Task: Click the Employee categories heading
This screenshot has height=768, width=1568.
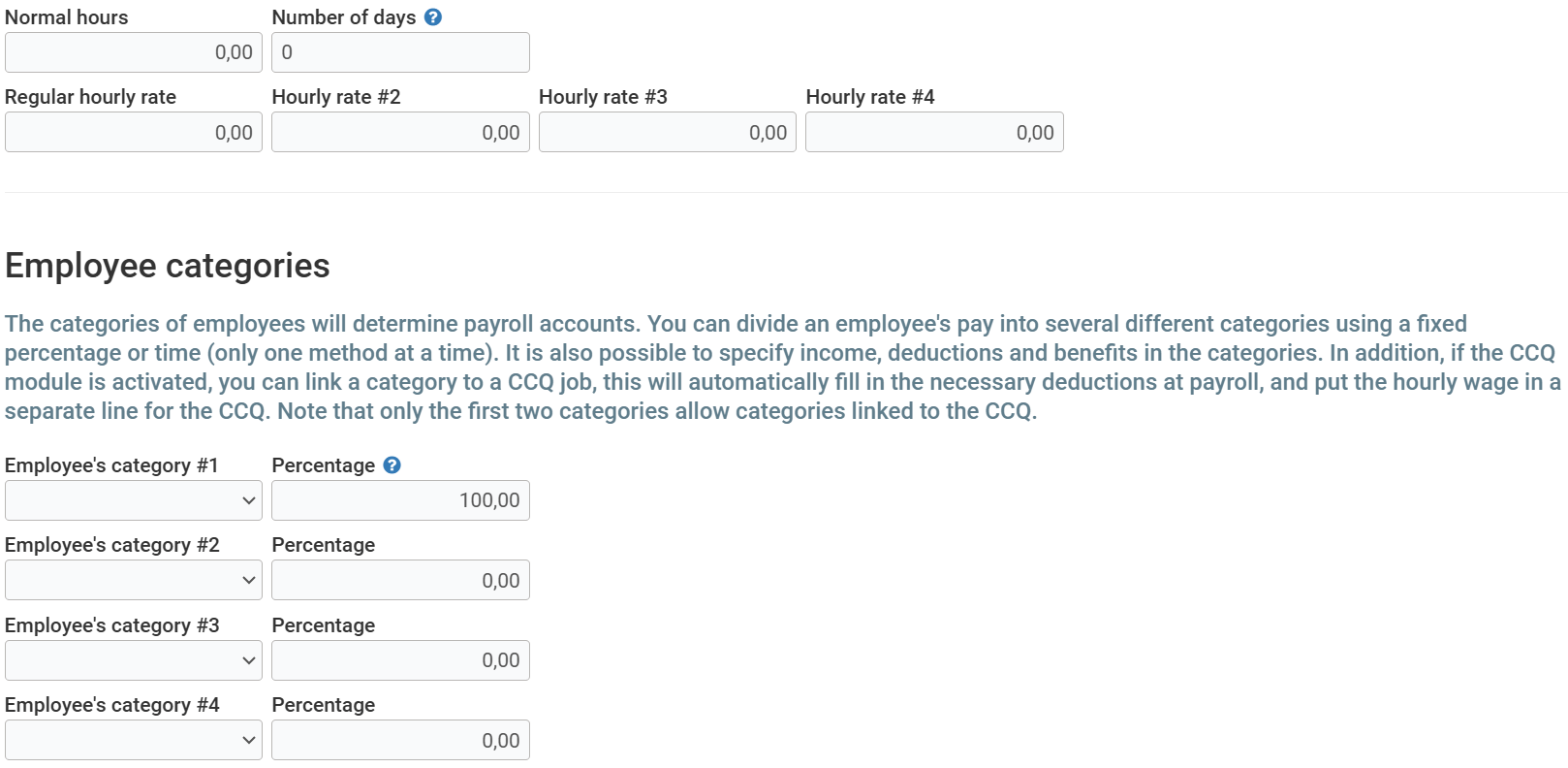Action: pos(168,266)
